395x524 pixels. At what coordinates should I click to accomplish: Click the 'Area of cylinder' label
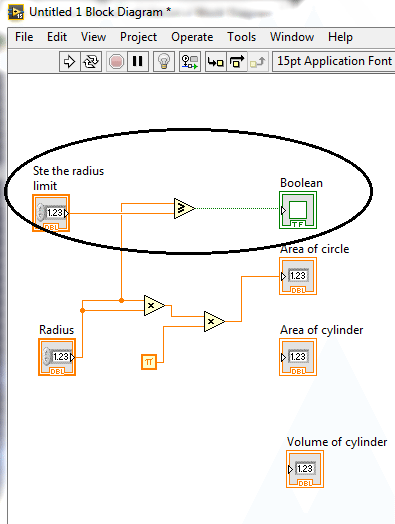(x=321, y=330)
